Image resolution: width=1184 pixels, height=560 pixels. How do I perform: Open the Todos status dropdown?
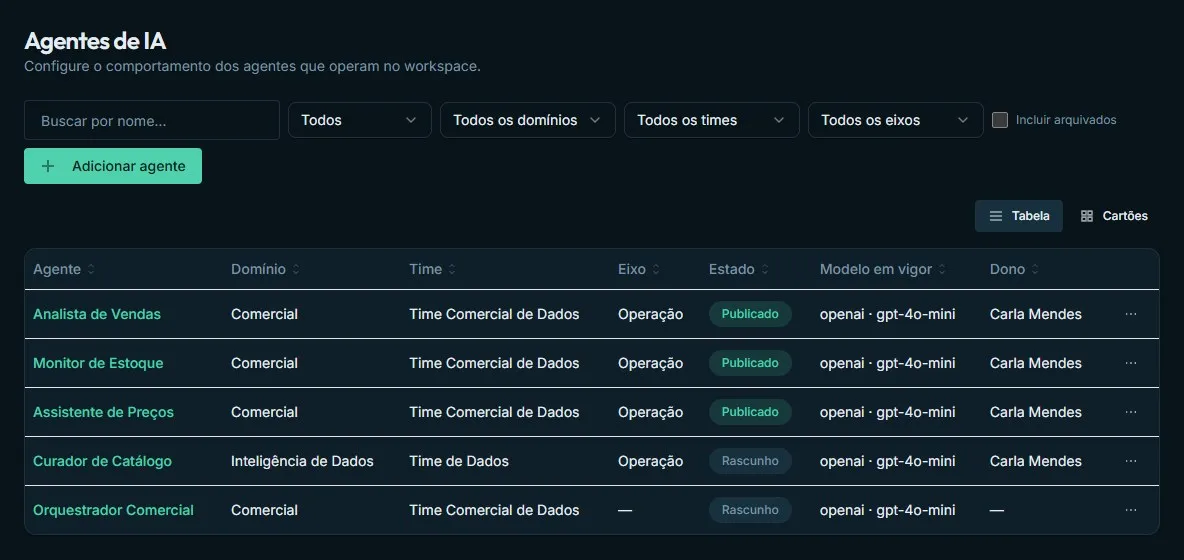[x=359, y=120]
